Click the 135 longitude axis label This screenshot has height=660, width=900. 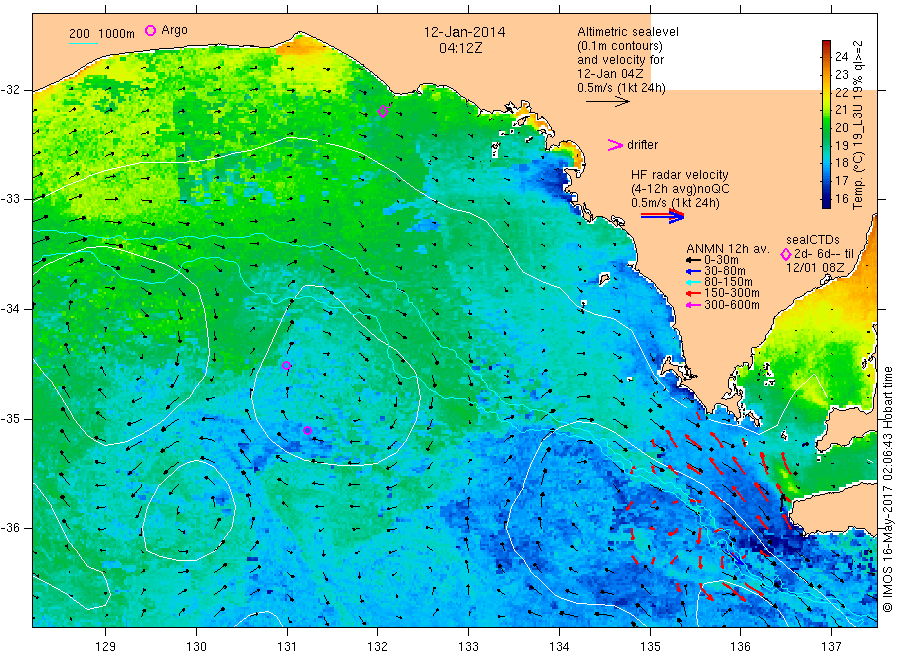650,647
